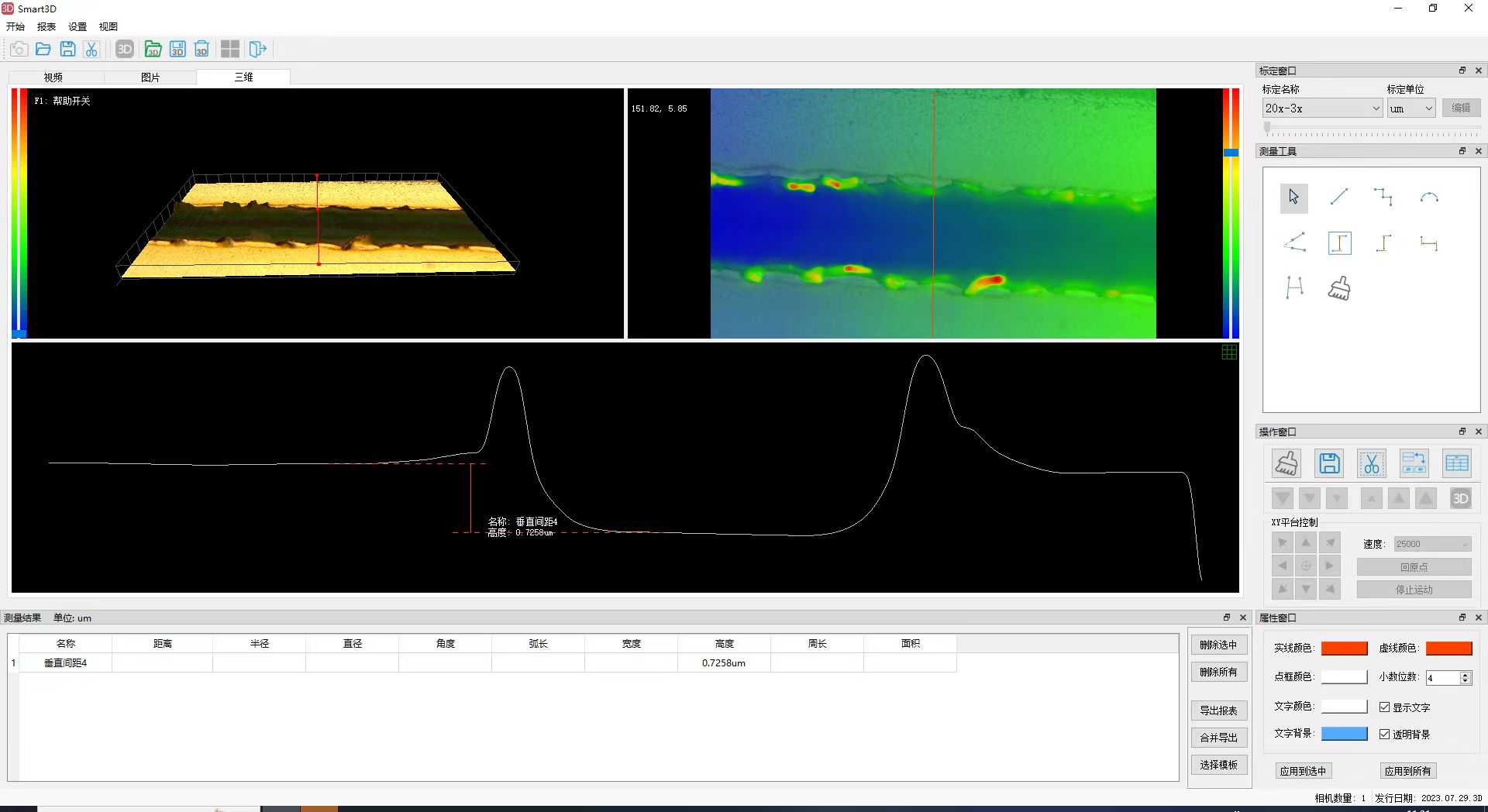
Task: Select the arc measurement tool
Action: (1429, 198)
